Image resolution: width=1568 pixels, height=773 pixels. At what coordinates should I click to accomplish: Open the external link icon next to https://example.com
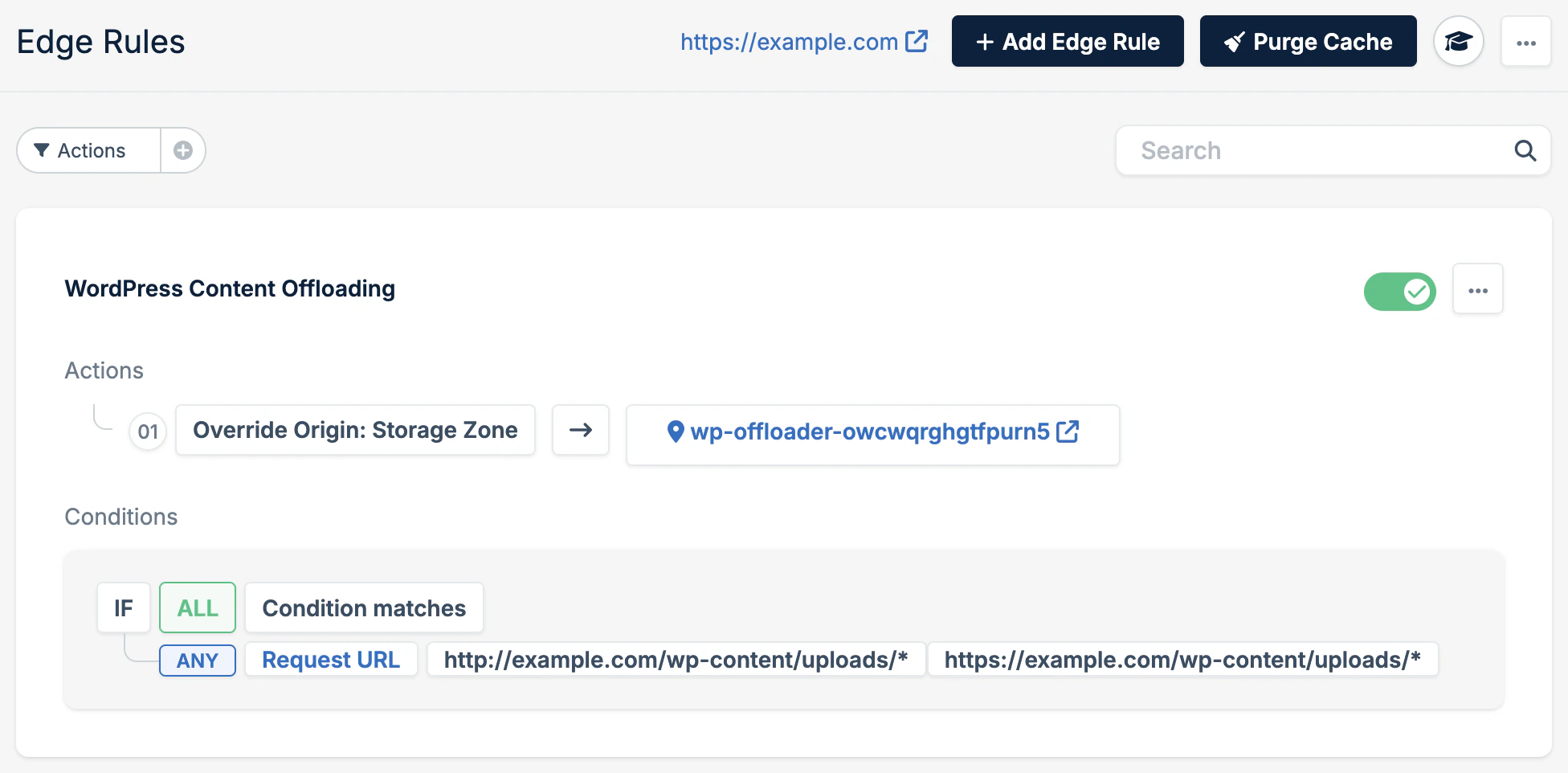coord(917,42)
